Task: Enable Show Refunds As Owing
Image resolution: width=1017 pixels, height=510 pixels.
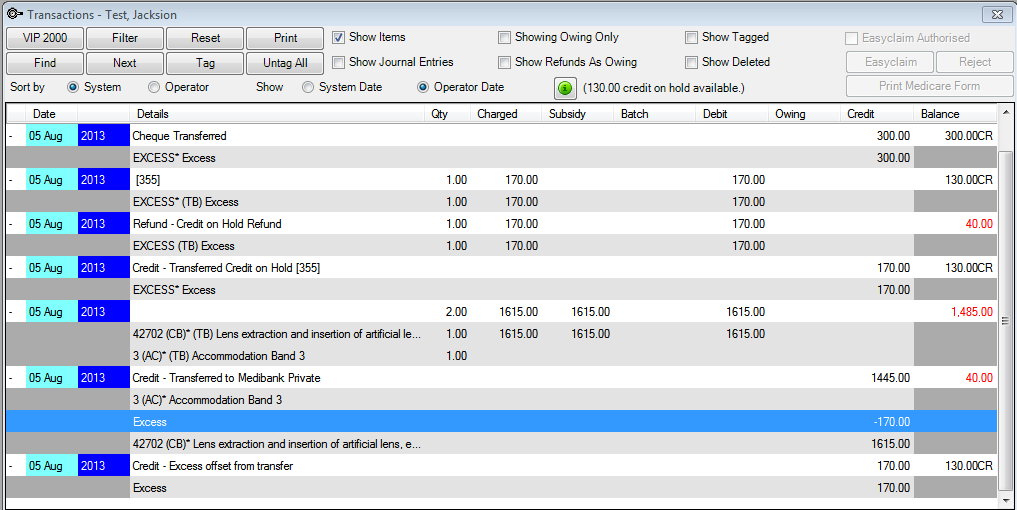Action: [504, 62]
